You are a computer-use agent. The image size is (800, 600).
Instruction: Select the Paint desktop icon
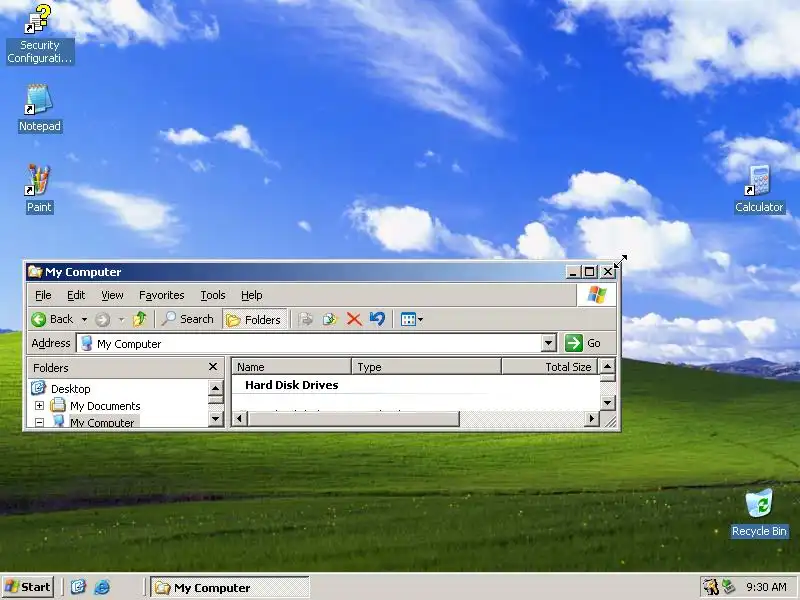tap(39, 189)
